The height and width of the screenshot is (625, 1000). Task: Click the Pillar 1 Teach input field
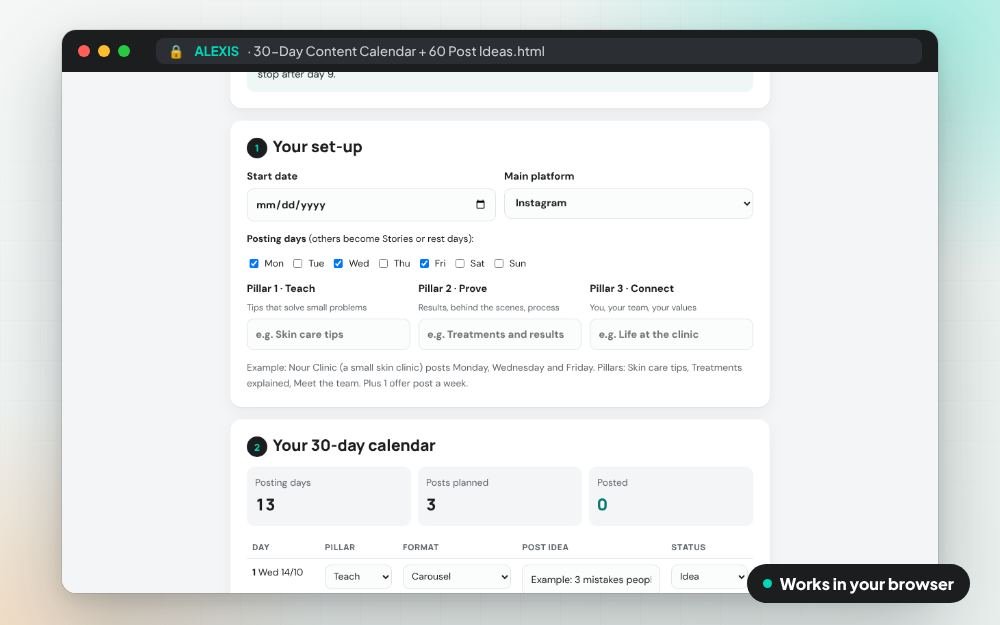[x=328, y=334]
